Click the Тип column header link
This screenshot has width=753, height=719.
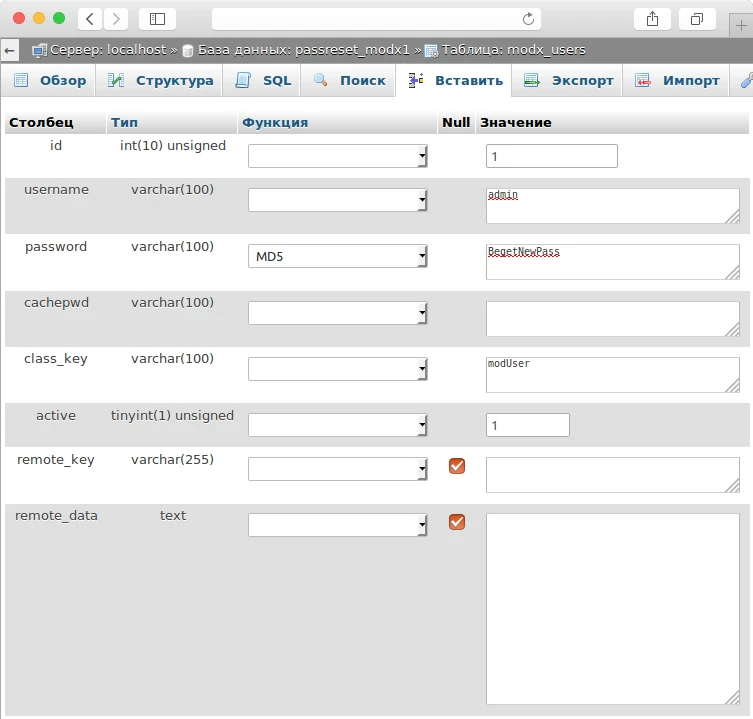(125, 123)
